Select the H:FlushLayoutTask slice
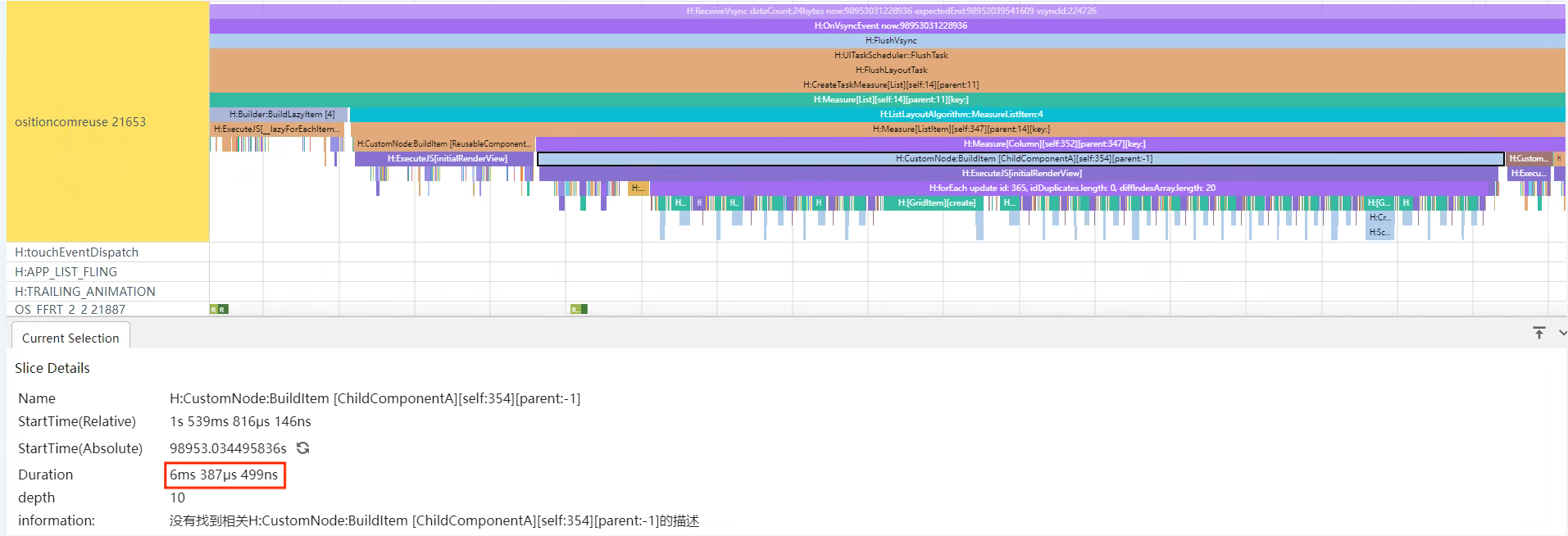Image resolution: width=1568 pixels, height=536 pixels. coord(888,70)
